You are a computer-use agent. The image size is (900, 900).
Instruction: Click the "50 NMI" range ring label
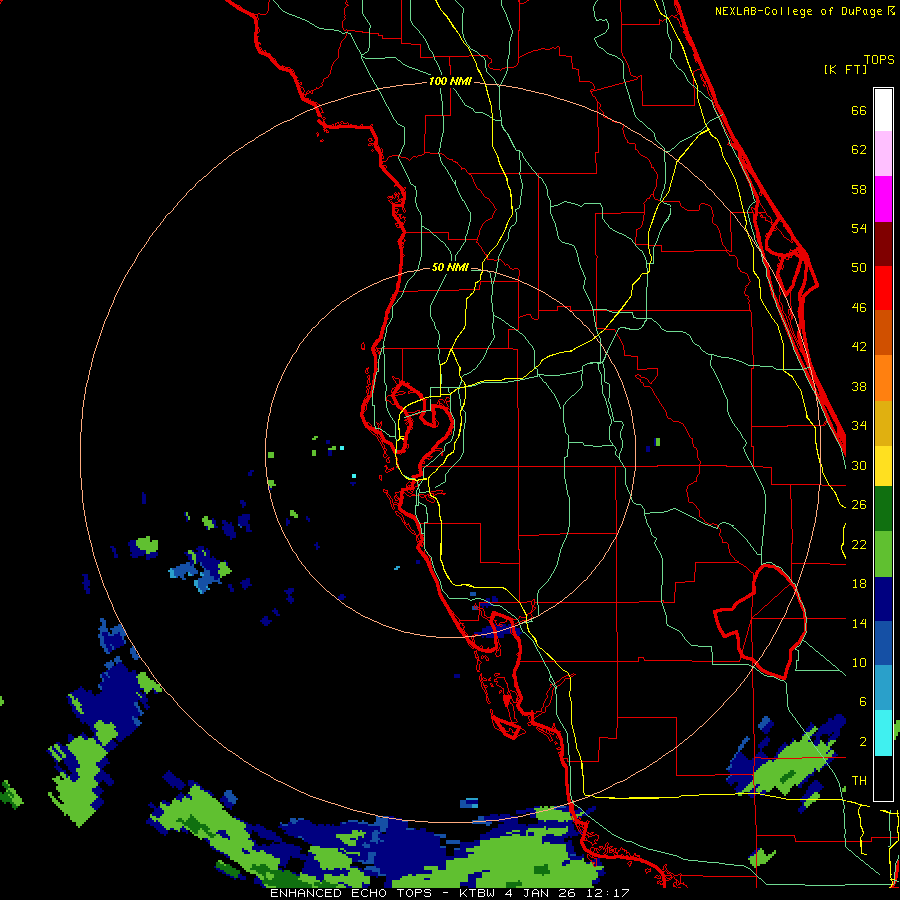[x=450, y=267]
